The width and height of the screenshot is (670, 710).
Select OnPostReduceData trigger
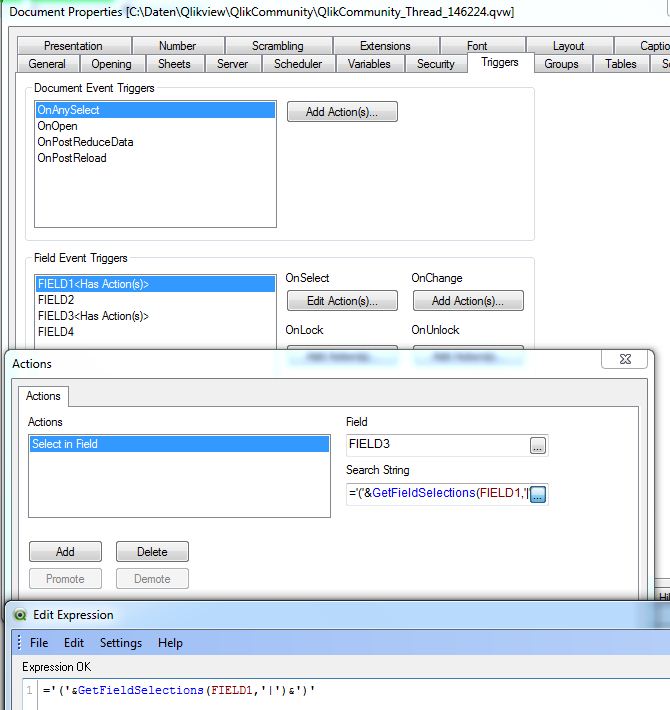coord(155,142)
